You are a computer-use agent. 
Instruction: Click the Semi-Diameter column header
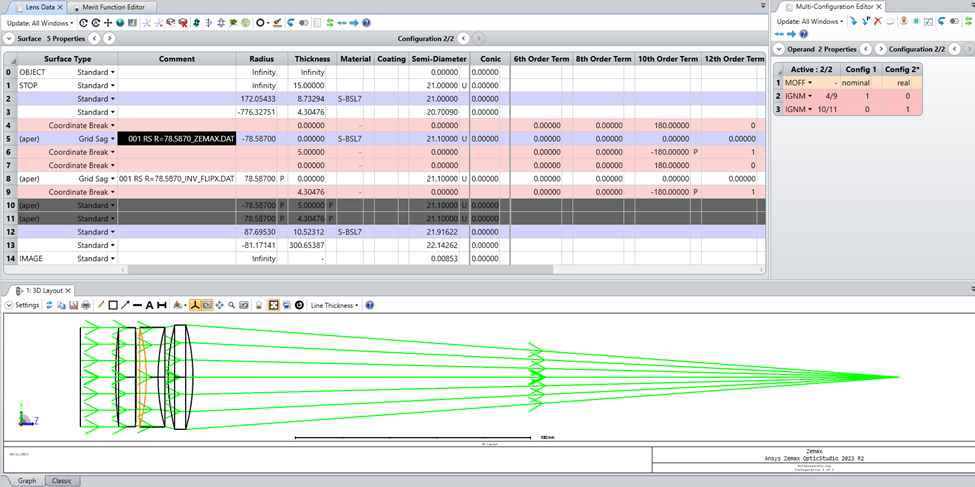[438, 59]
